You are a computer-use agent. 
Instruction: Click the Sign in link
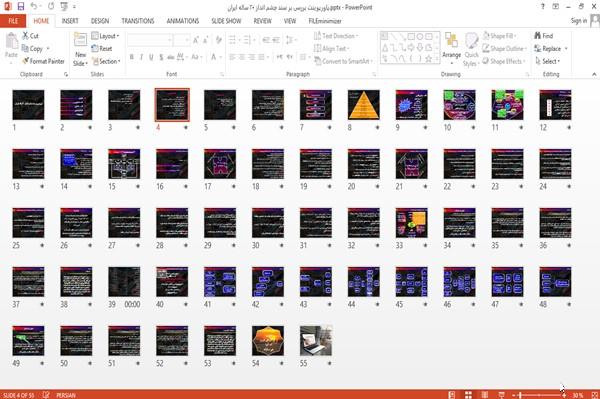pyautogui.click(x=579, y=21)
